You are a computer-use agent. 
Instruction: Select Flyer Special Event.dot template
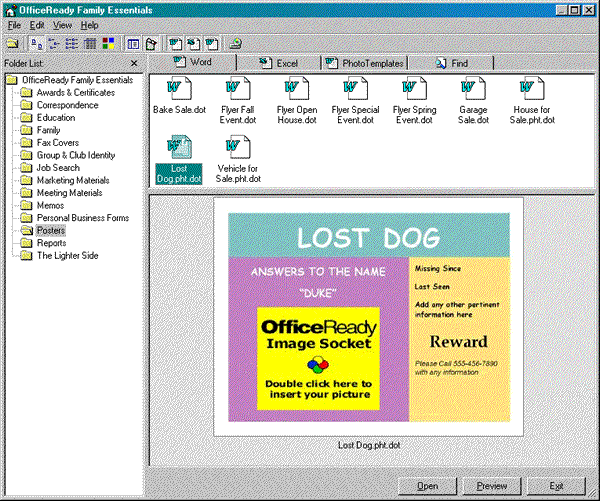pos(355,100)
